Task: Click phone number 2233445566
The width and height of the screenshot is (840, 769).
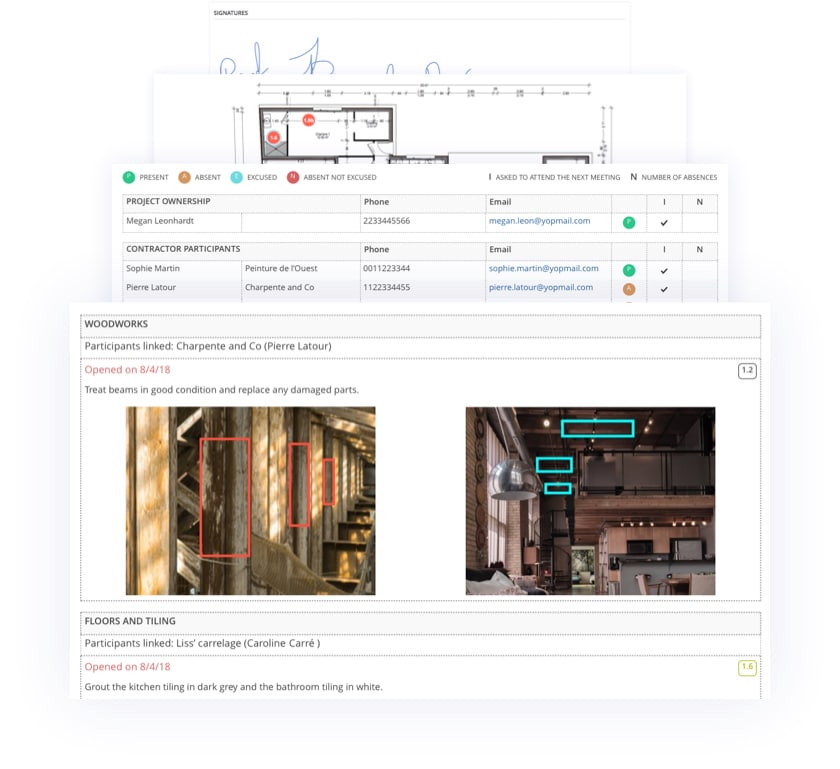Action: coord(386,221)
